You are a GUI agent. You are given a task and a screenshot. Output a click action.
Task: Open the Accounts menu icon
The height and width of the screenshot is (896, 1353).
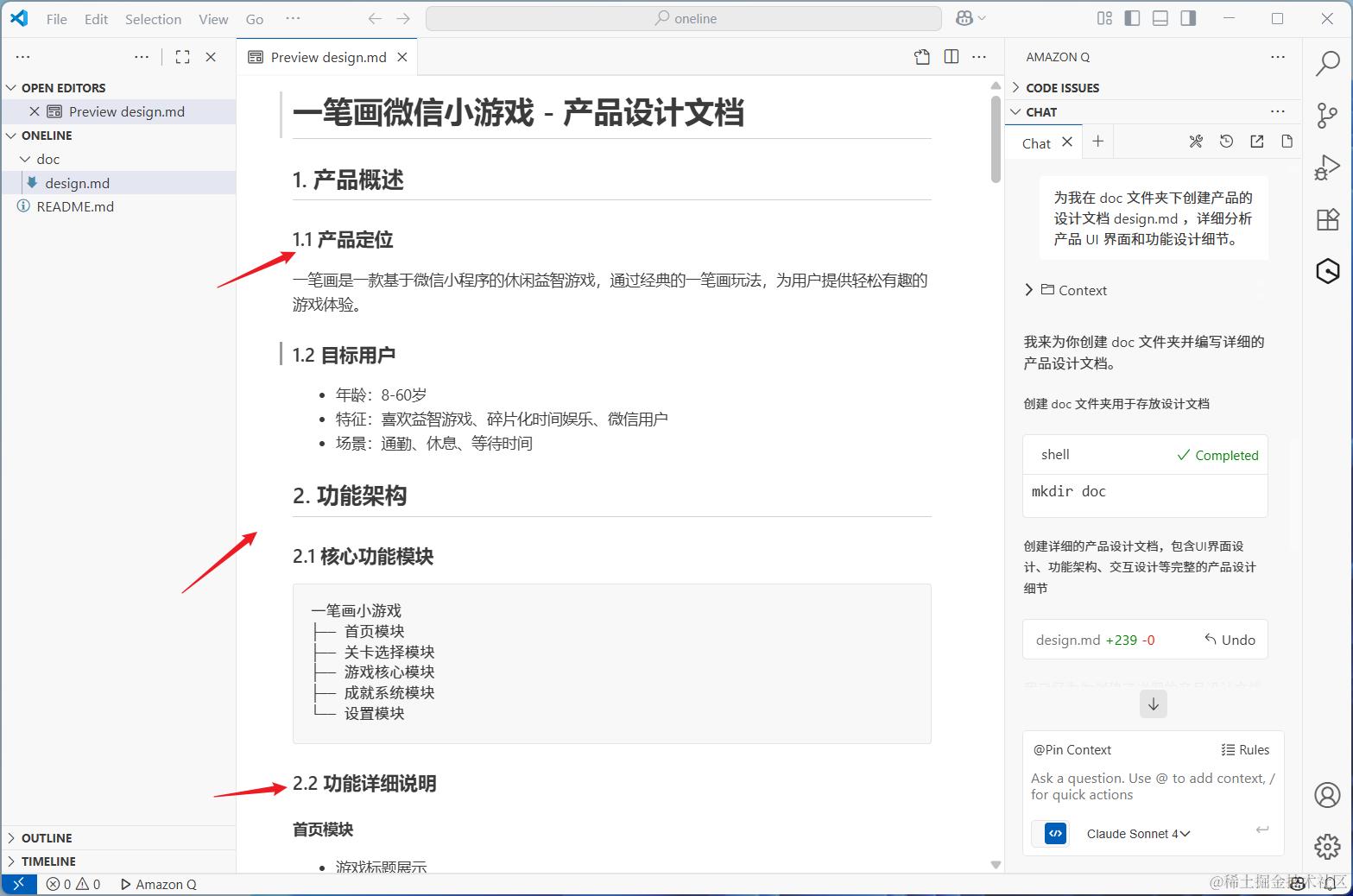[x=1327, y=794]
